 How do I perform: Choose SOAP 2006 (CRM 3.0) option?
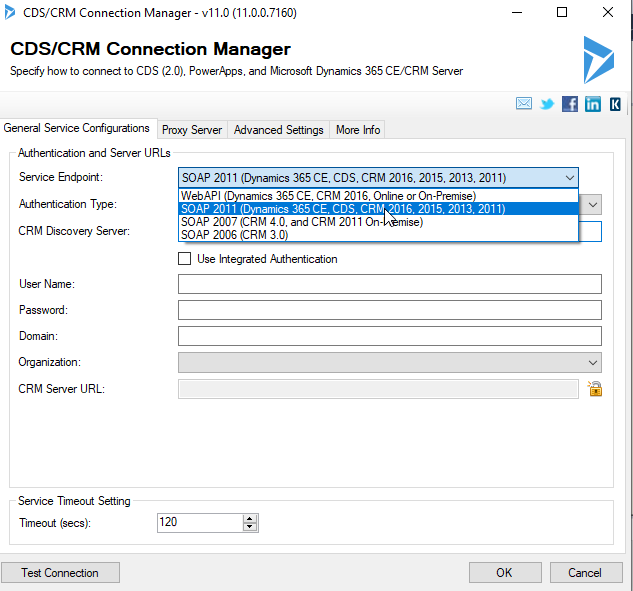tap(378, 235)
